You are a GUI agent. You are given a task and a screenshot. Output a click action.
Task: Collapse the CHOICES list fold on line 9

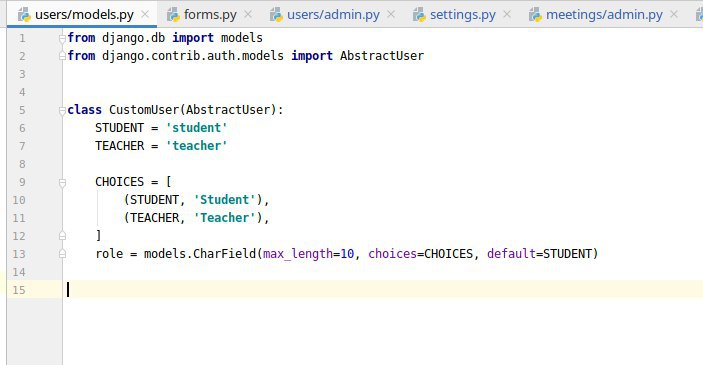[62, 182]
